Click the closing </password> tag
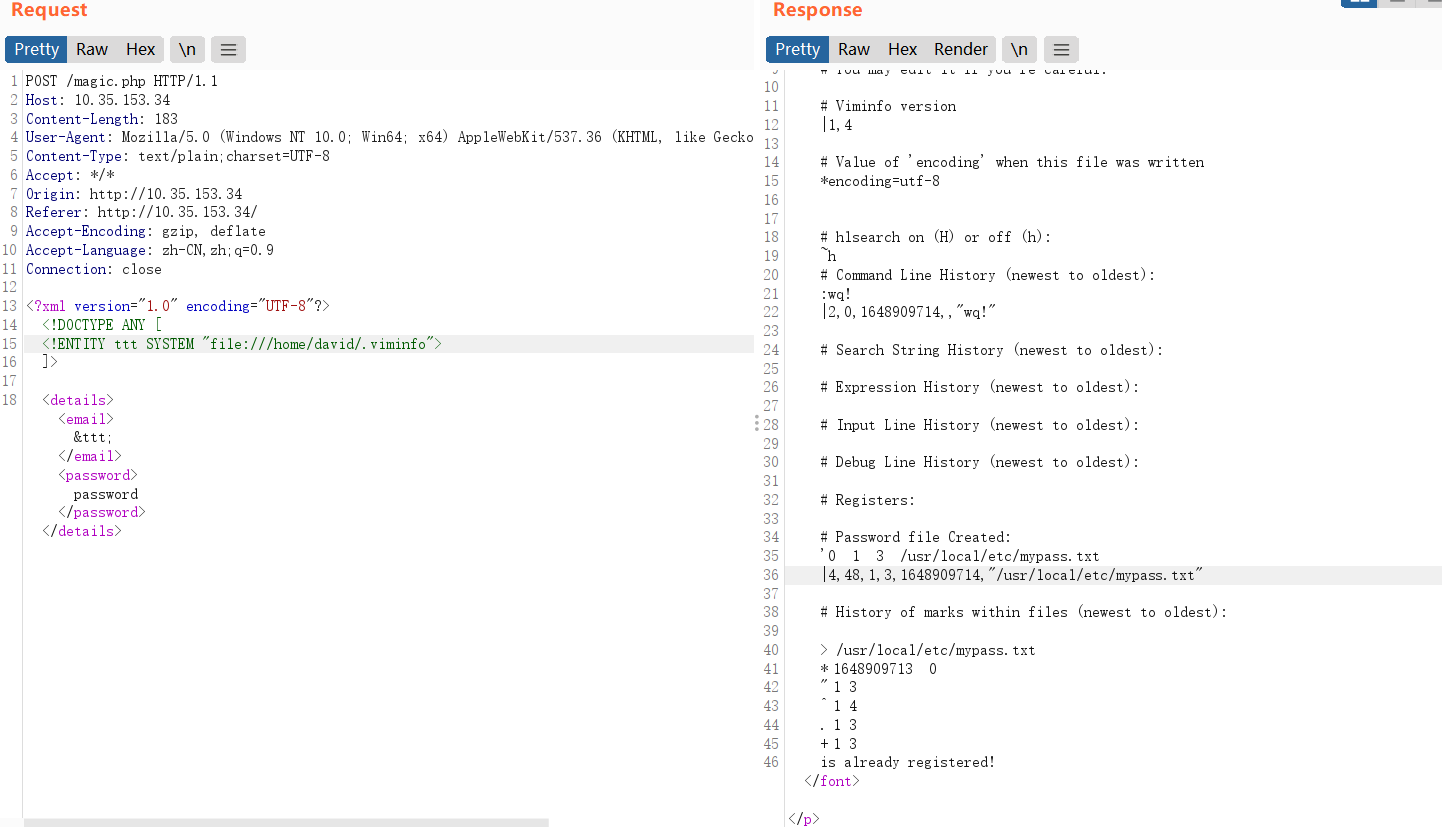This screenshot has height=827, width=1442. click(x=102, y=512)
